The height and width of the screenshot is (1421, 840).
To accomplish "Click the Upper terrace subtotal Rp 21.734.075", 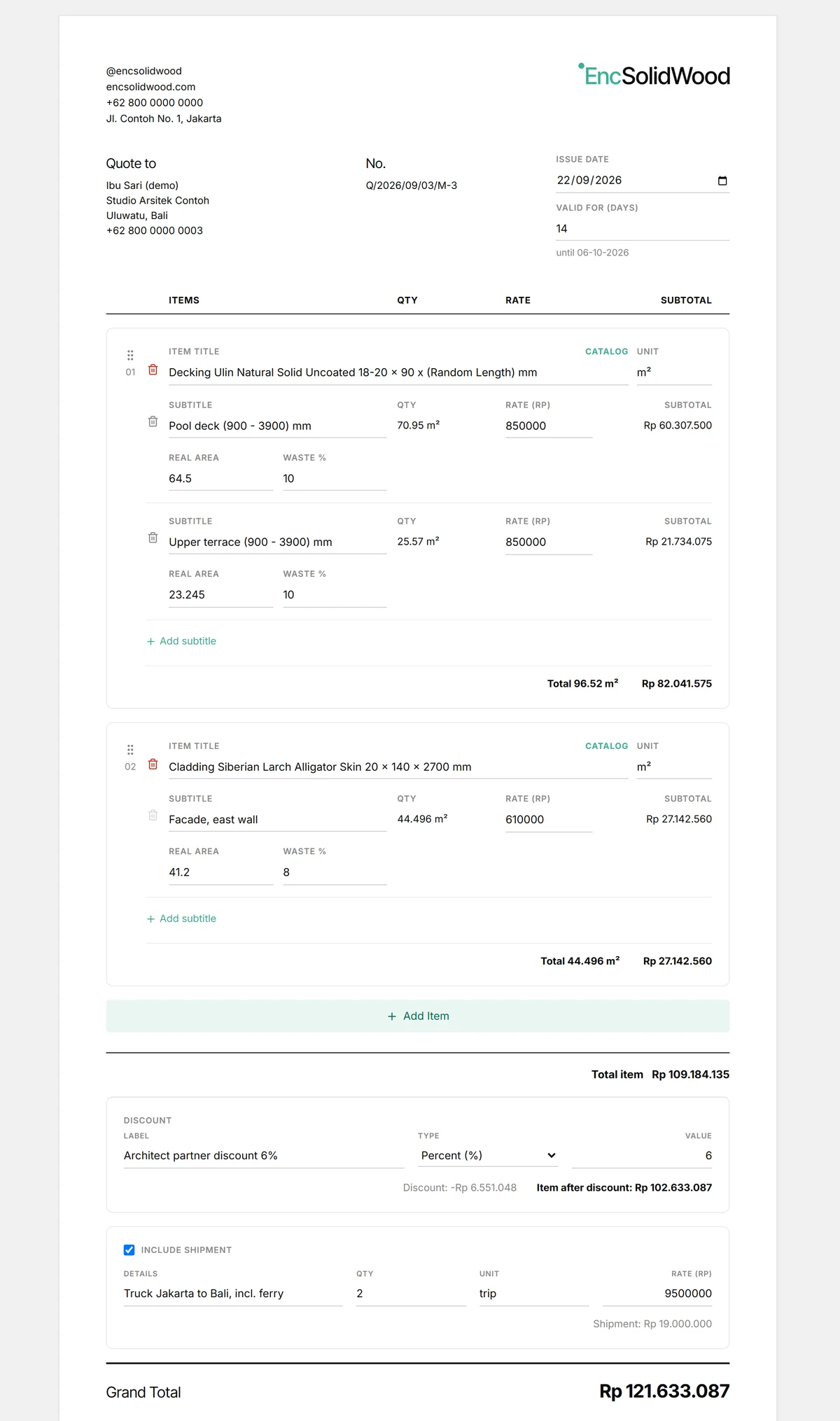I will [678, 542].
